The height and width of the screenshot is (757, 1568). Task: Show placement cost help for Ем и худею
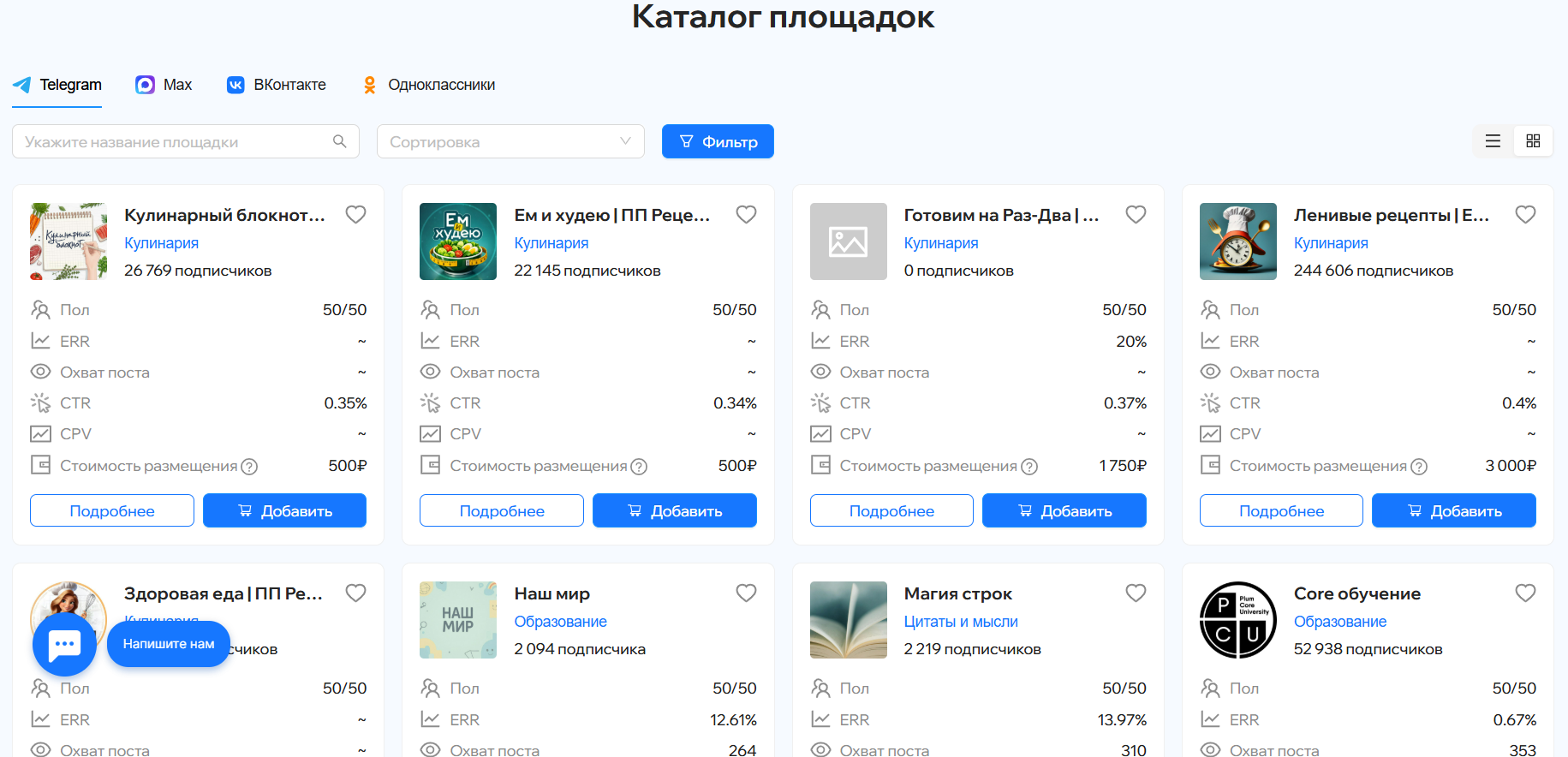(639, 467)
